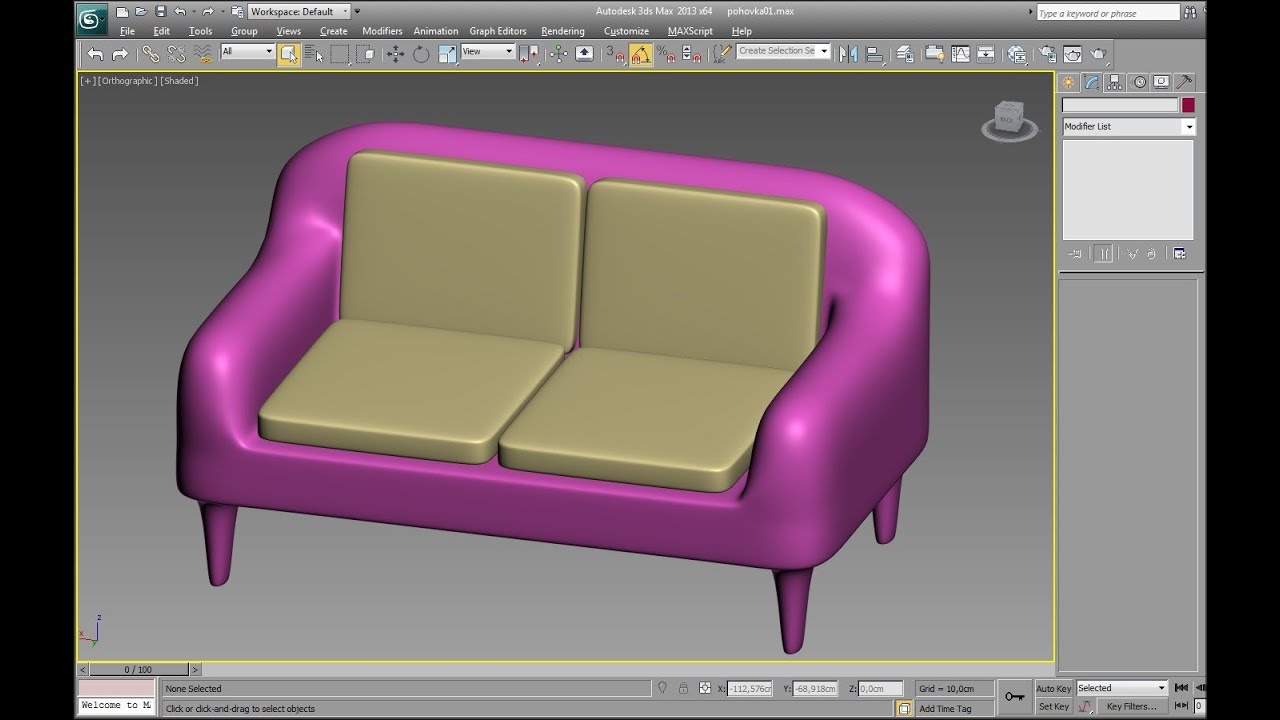Click Select and Manipulate tool
This screenshot has width=1280, height=720.
(x=559, y=54)
